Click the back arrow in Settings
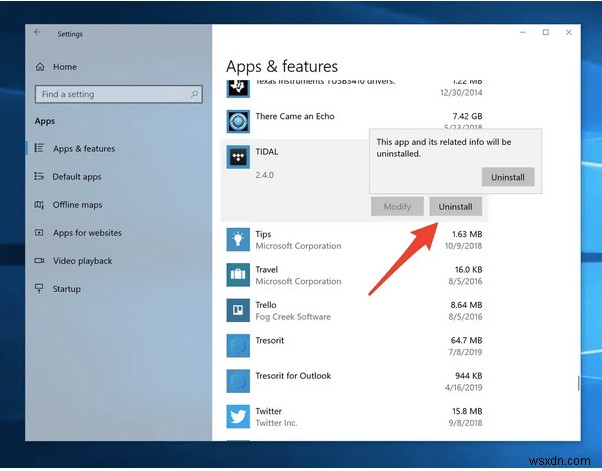Image resolution: width=602 pixels, height=471 pixels. tap(37, 33)
